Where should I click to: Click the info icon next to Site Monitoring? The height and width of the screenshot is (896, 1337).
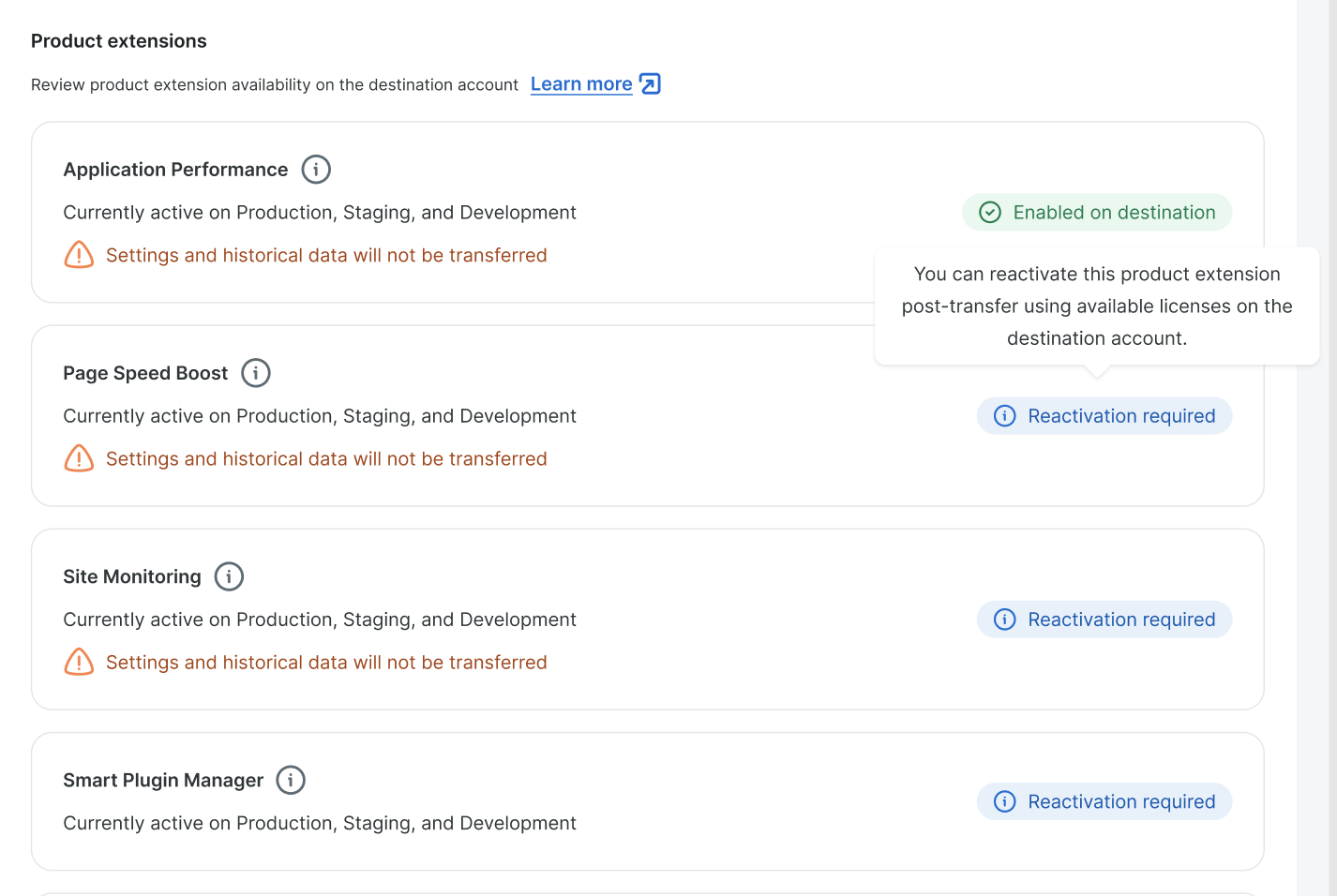[x=229, y=576]
